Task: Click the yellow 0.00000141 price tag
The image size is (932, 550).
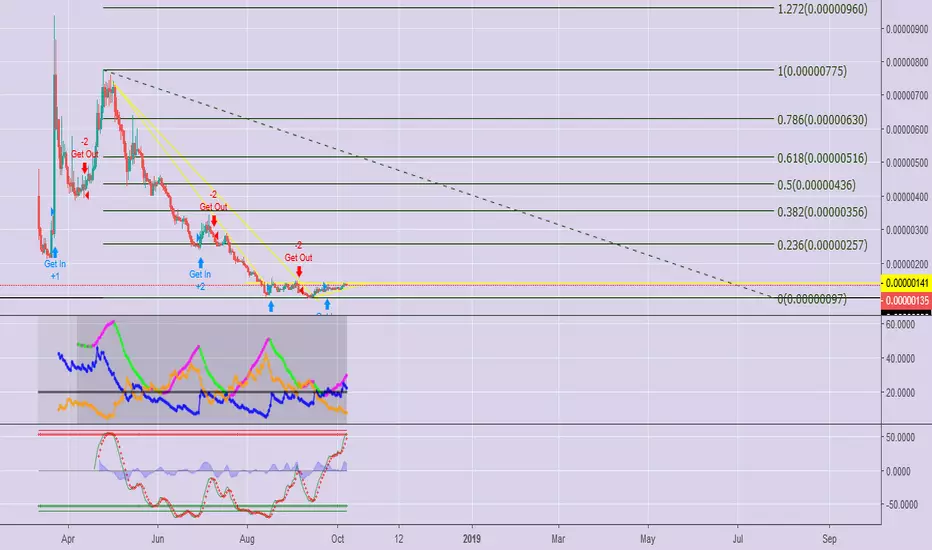Action: pos(906,284)
